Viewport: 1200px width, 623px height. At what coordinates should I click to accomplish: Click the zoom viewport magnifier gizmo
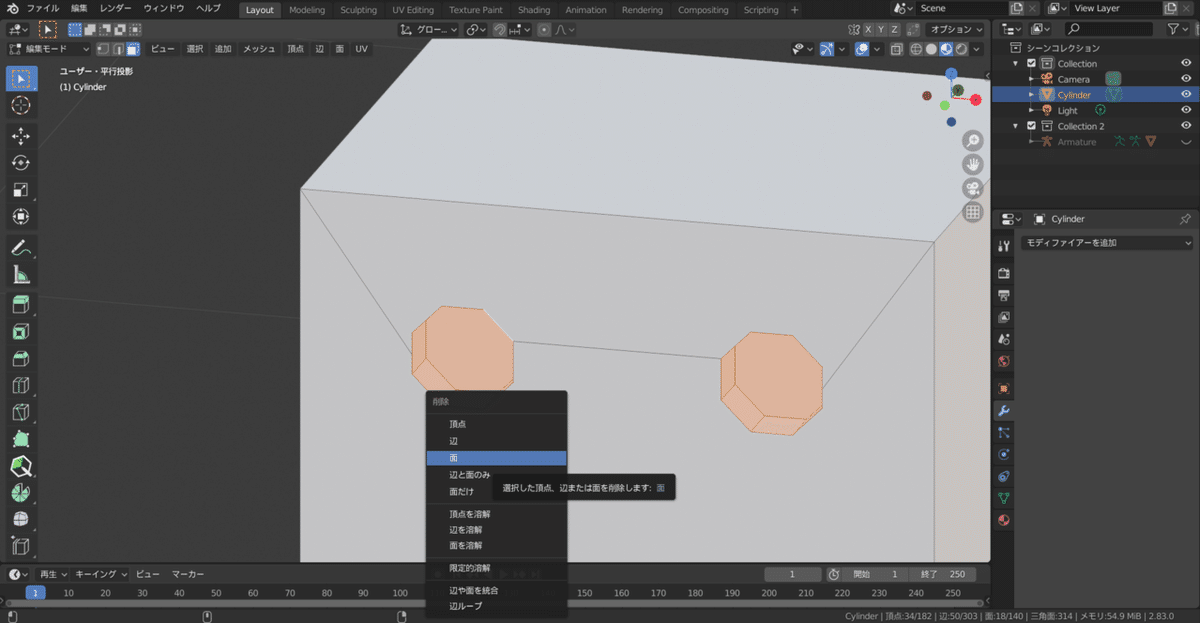click(x=972, y=141)
